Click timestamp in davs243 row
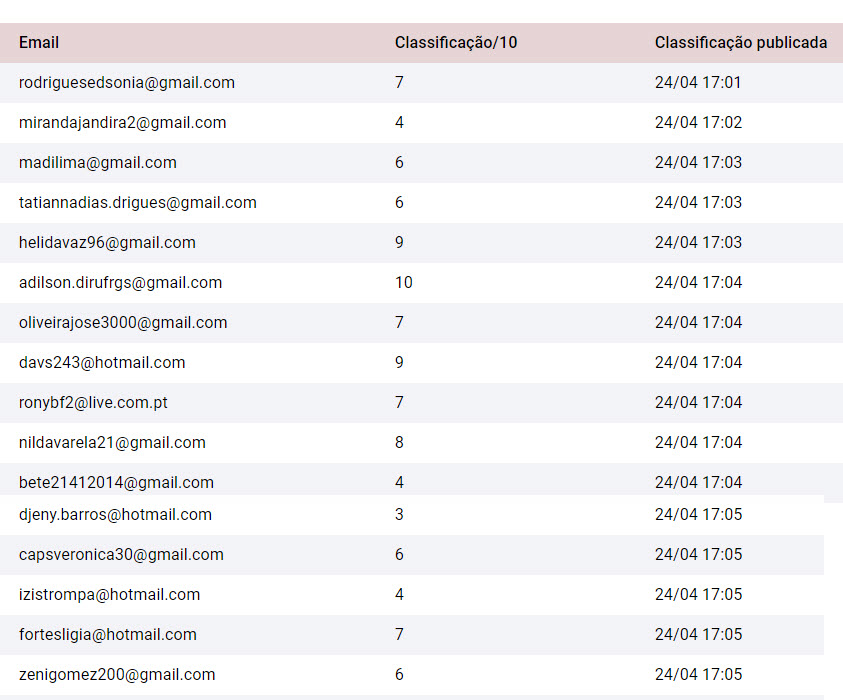The width and height of the screenshot is (843, 700). [698, 362]
